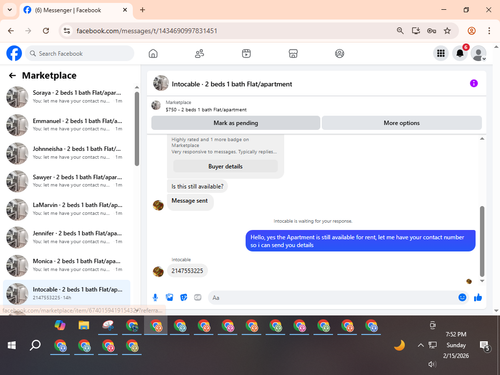500x375 pixels.
Task: Open LaMarvin's conversation
Action: tap(67, 209)
